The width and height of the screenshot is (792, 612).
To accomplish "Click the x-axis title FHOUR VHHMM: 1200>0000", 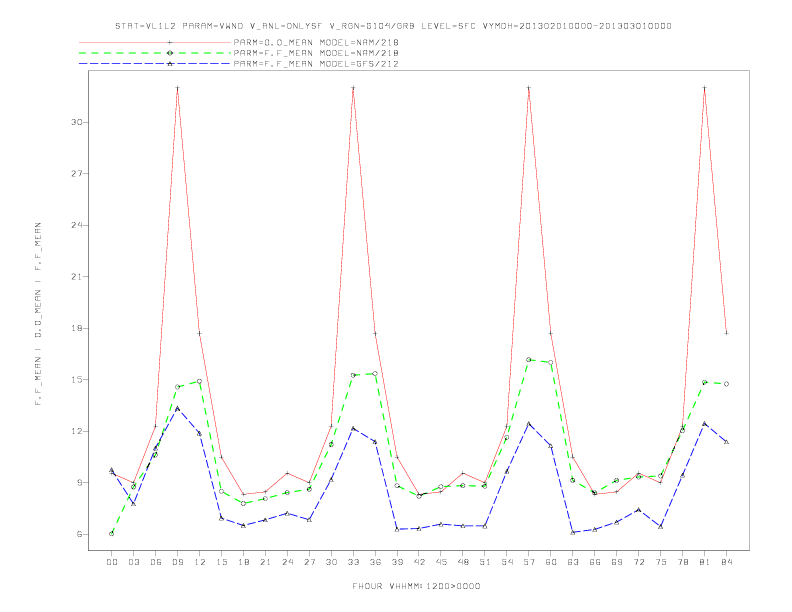I will tap(416, 586).
